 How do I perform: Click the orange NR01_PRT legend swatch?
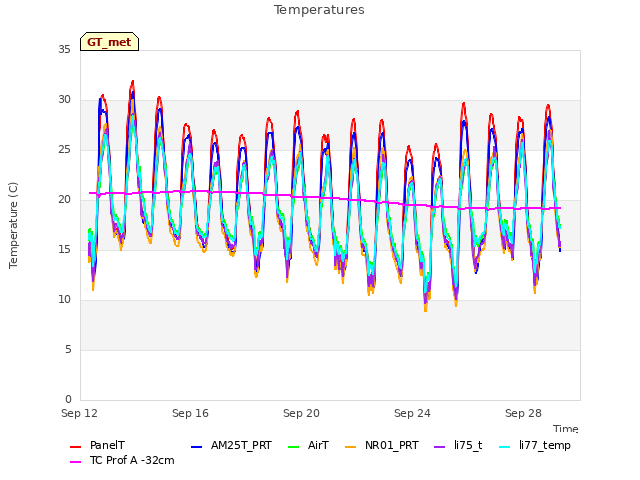pos(351,447)
